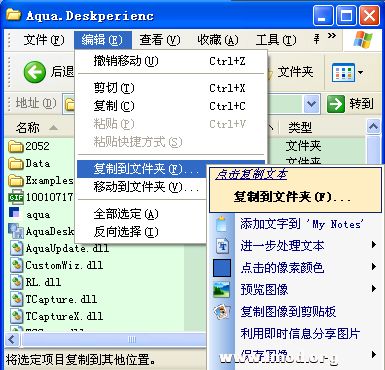The image size is (385, 370).
Task: Click the GIF file icon for 10010717
Action: pos(16,197)
